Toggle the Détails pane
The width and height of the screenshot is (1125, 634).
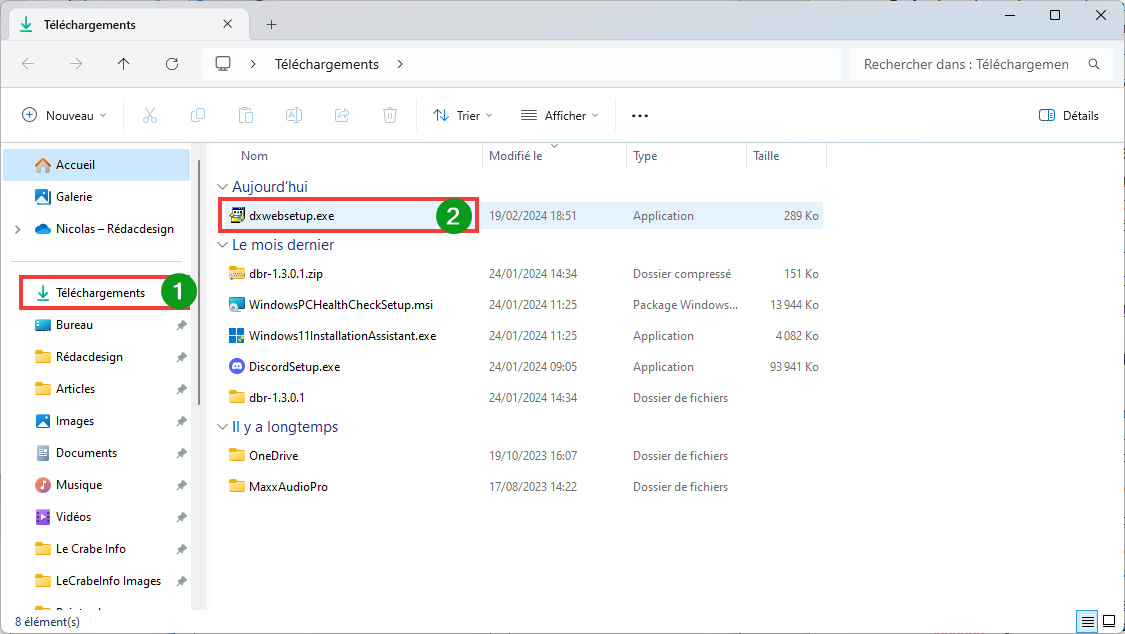point(1068,115)
